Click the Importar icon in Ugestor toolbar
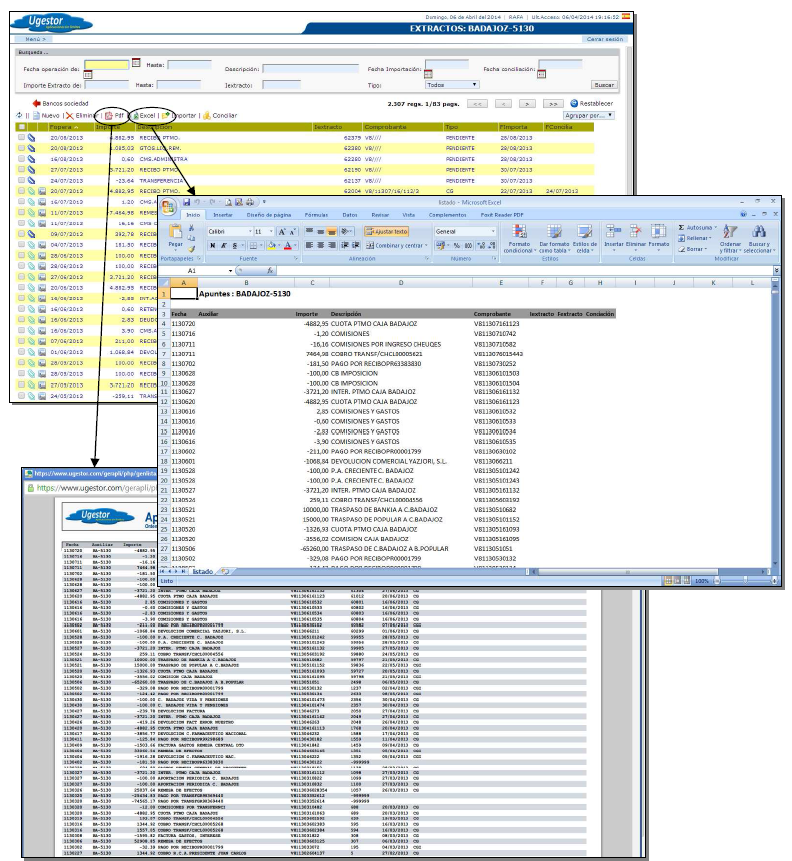The image size is (792, 861). point(165,116)
